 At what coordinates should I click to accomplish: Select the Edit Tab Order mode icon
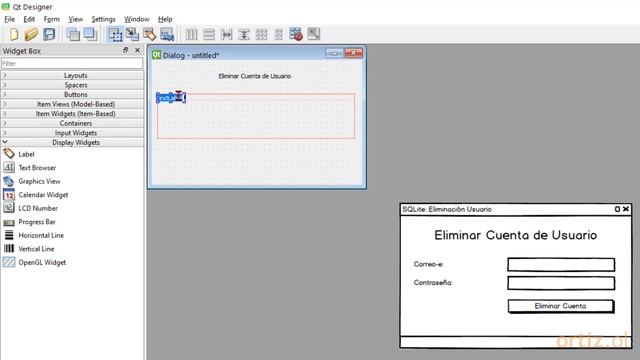167,34
